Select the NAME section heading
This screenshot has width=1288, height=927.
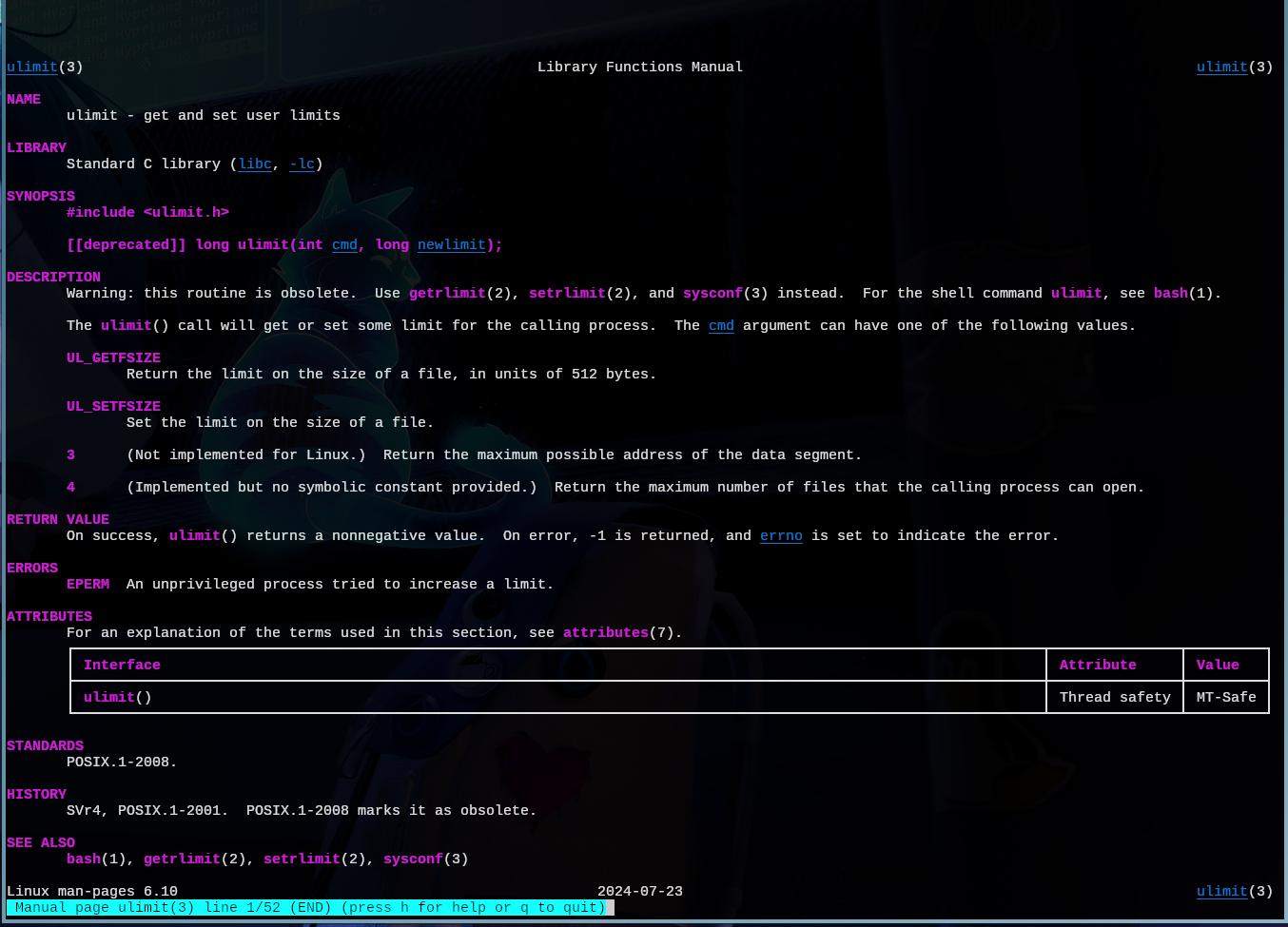[24, 100]
